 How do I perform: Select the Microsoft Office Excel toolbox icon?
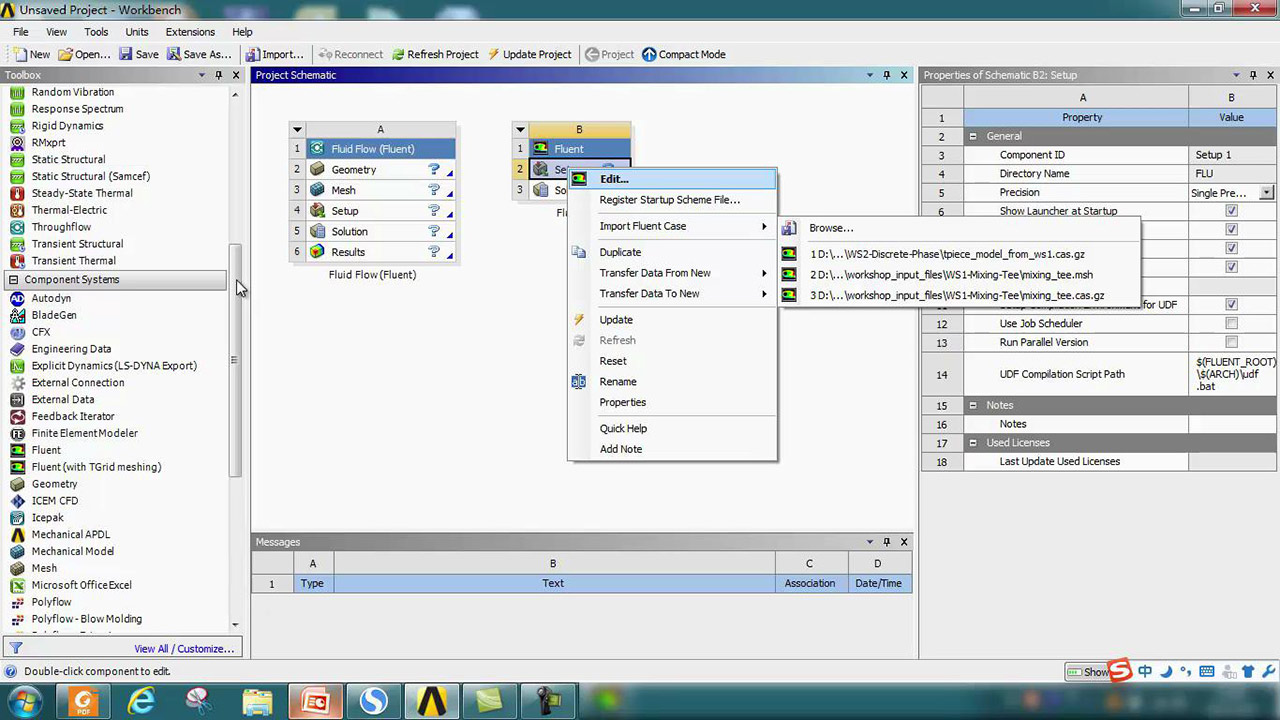(17, 585)
